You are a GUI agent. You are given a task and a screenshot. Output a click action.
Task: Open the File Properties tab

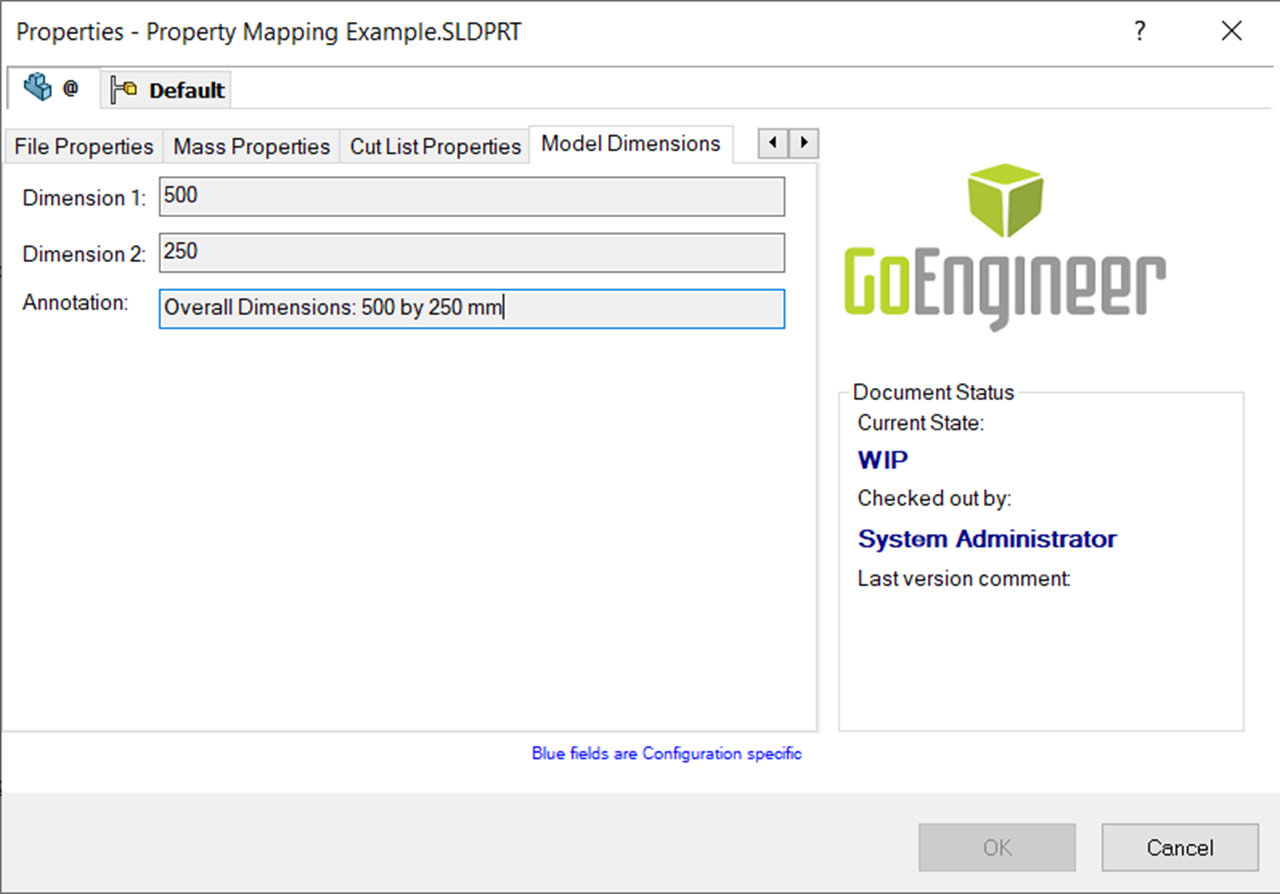tap(83, 146)
